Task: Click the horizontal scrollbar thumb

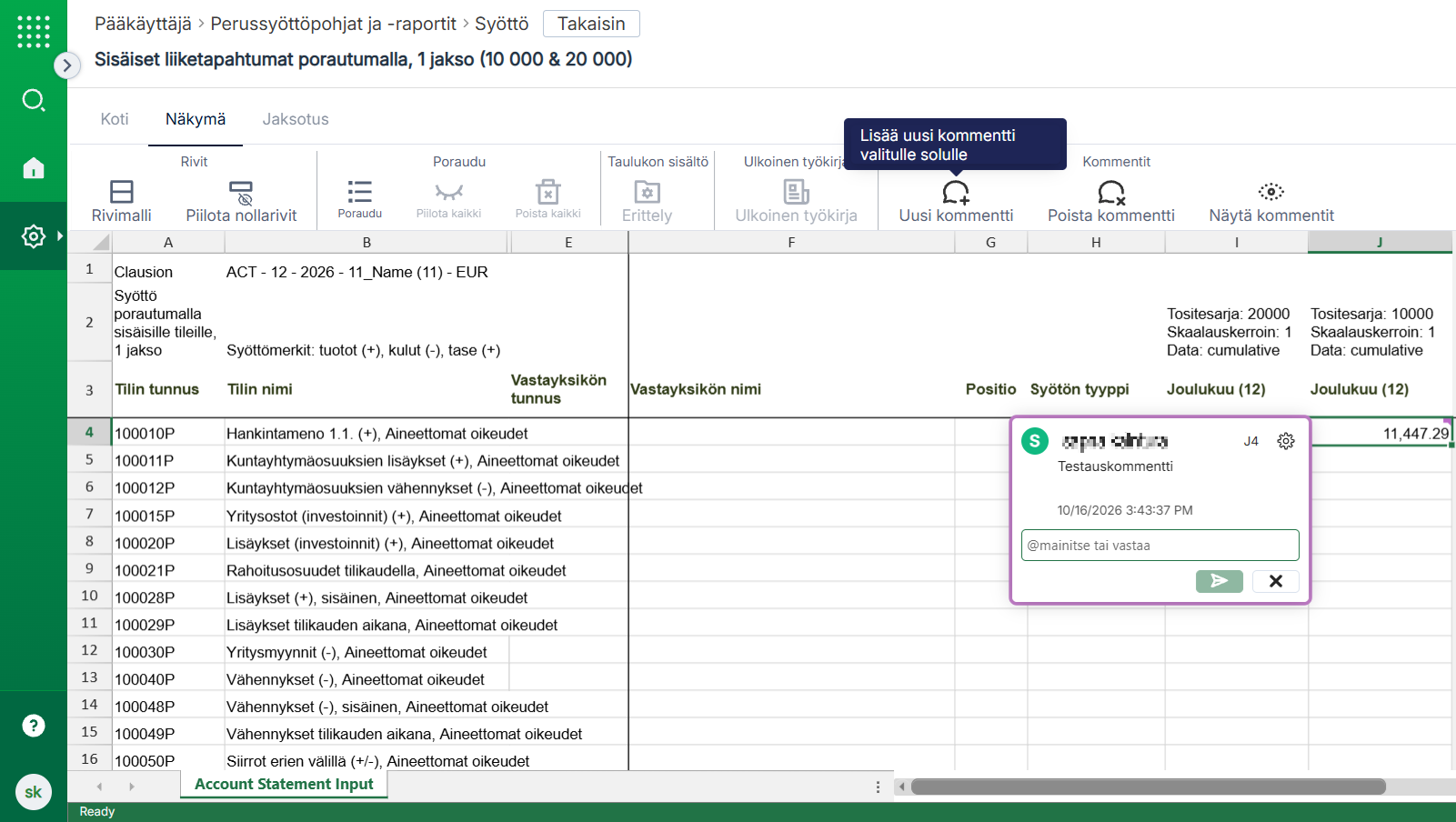Action: 1148,787
